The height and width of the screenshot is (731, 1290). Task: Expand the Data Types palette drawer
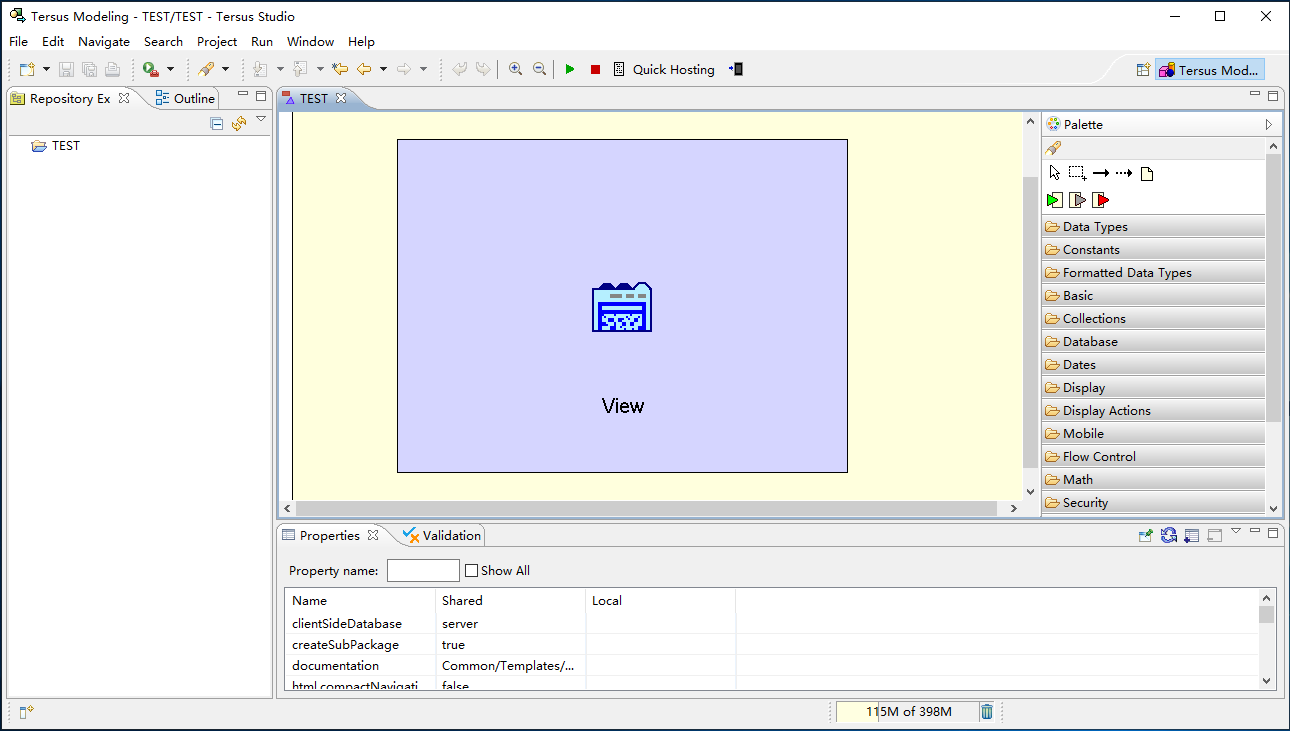(x=1153, y=227)
